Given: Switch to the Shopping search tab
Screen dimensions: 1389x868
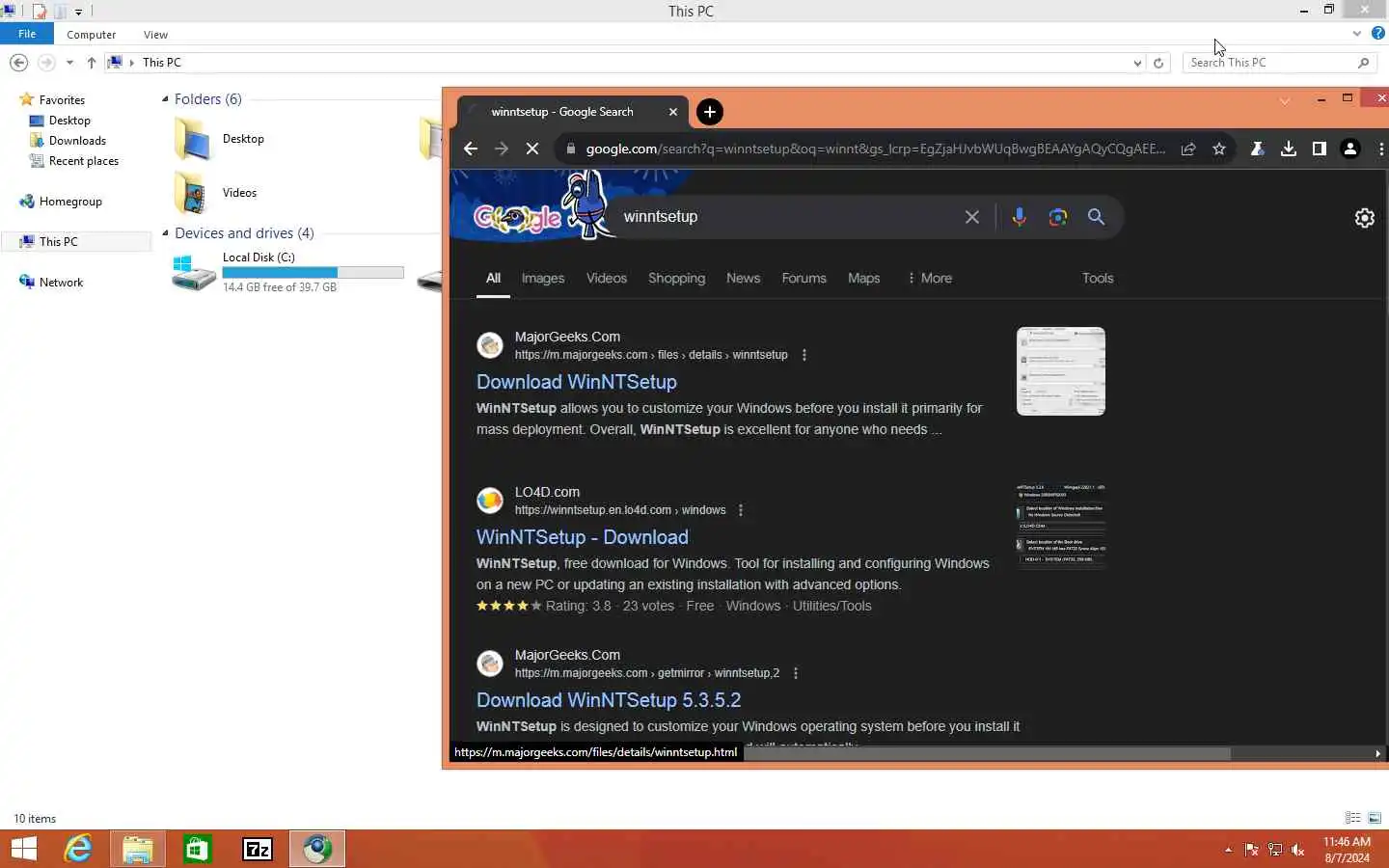Looking at the screenshot, I should coord(676,278).
